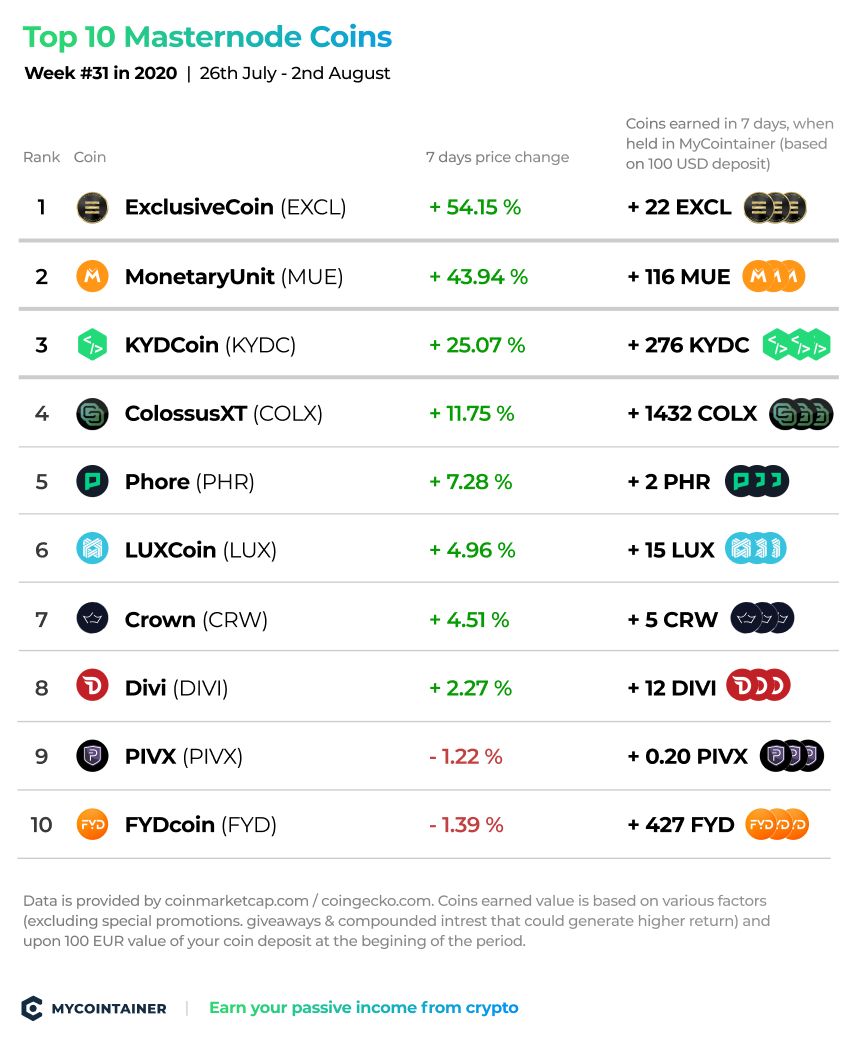
Task: Click the stacked COLX coins earned icon
Action: (801, 414)
